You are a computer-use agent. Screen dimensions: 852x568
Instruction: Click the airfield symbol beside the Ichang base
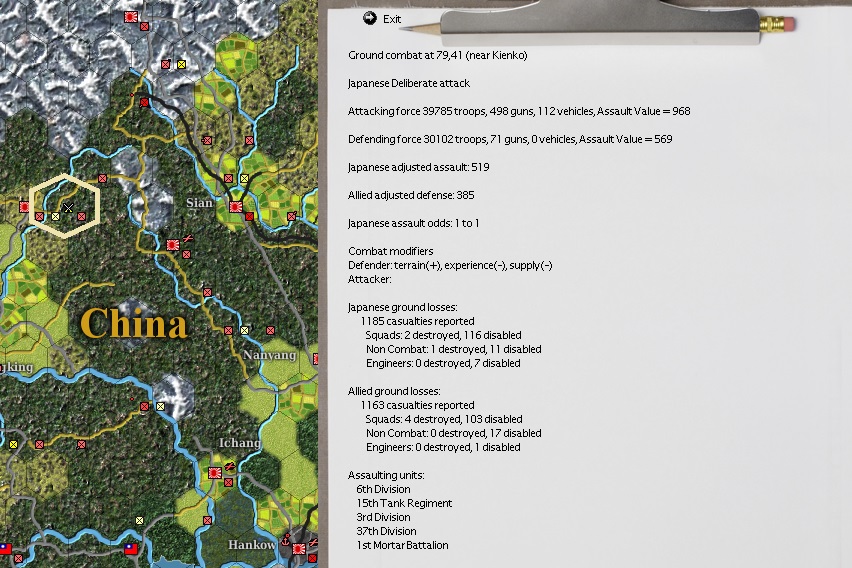[230, 466]
